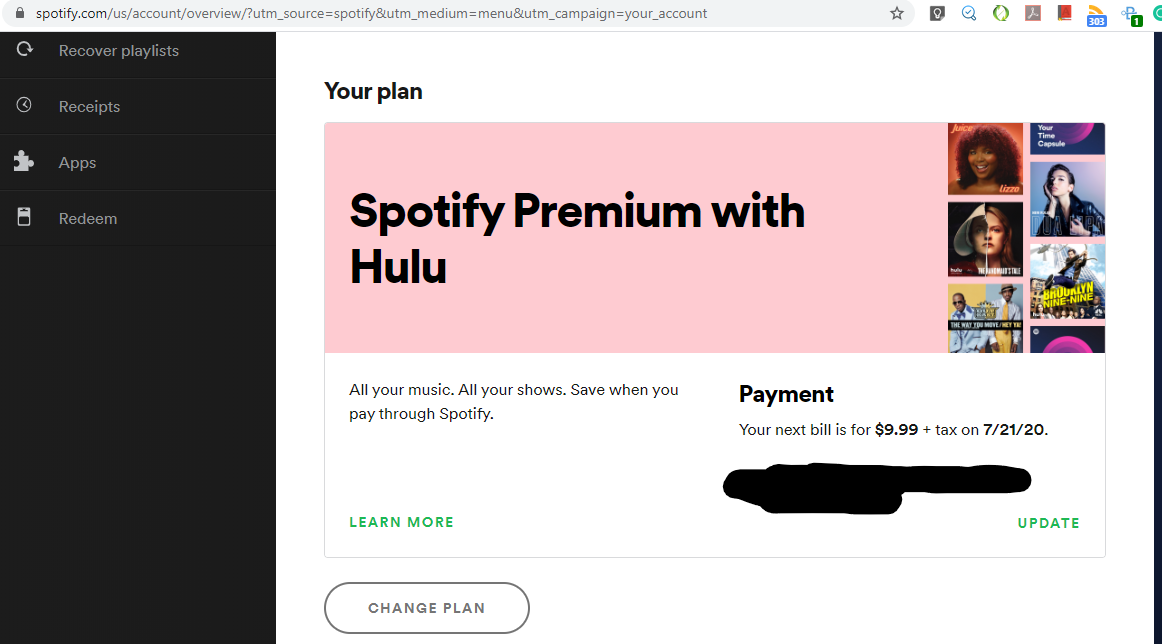Click the magnifier checkmark extension icon
Image resolution: width=1162 pixels, height=644 pixels.
pos(969,14)
